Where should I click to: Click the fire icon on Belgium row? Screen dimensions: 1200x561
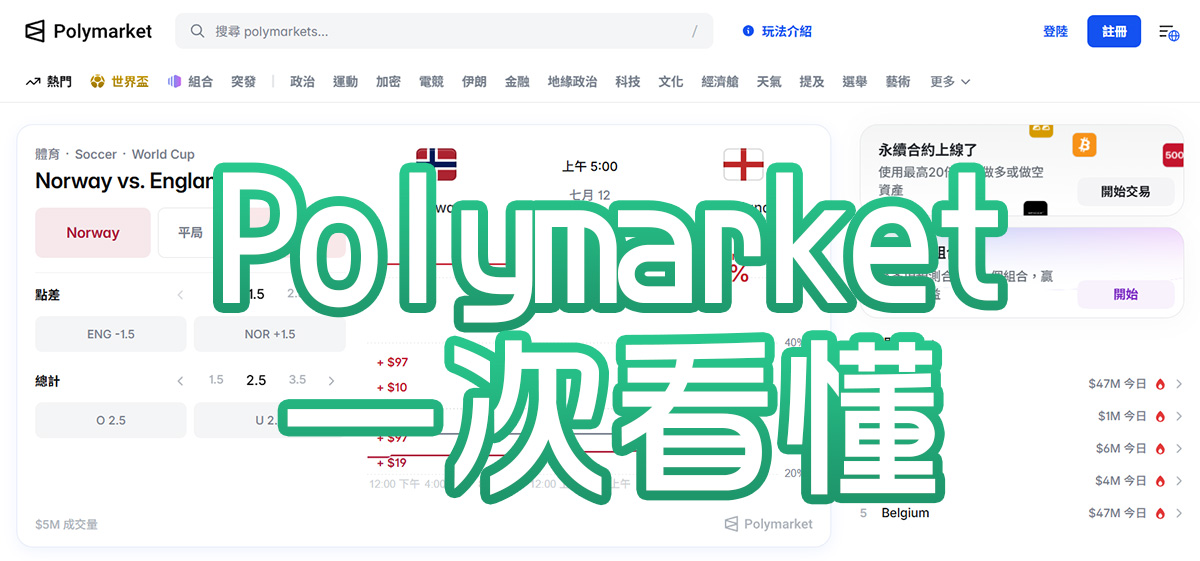pyautogui.click(x=1160, y=513)
